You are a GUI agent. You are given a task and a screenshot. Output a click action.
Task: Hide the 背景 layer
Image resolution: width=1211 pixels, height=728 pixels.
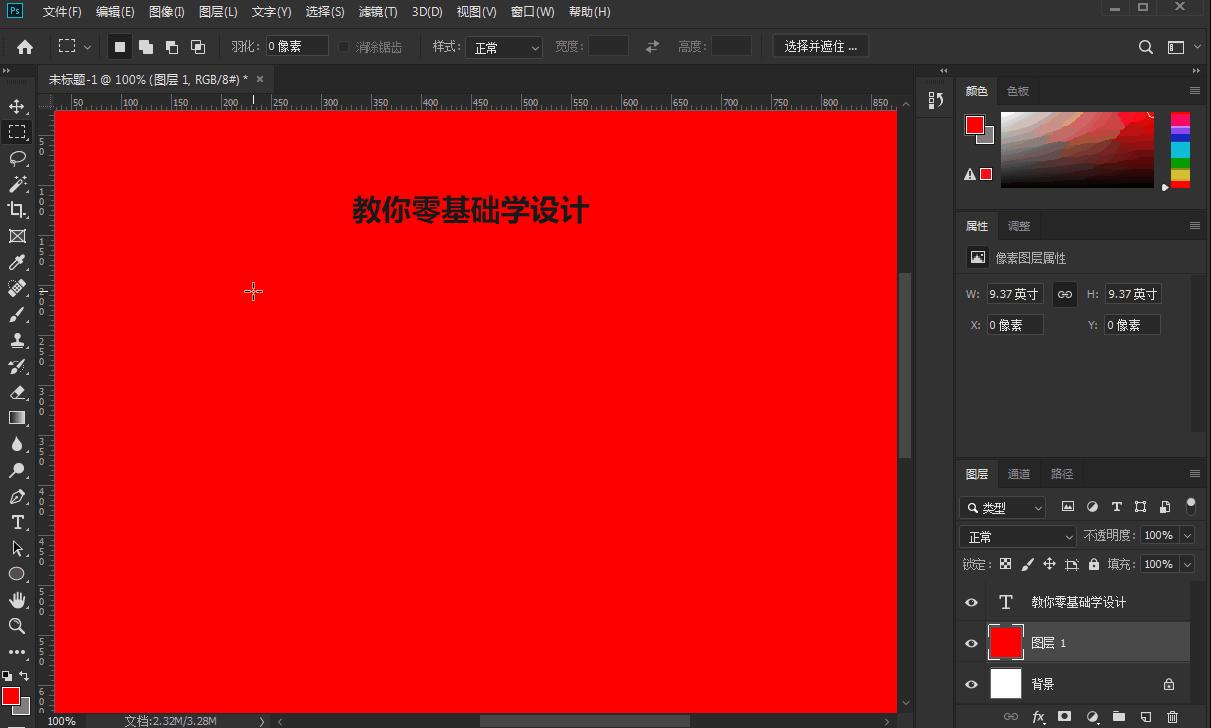(x=971, y=684)
